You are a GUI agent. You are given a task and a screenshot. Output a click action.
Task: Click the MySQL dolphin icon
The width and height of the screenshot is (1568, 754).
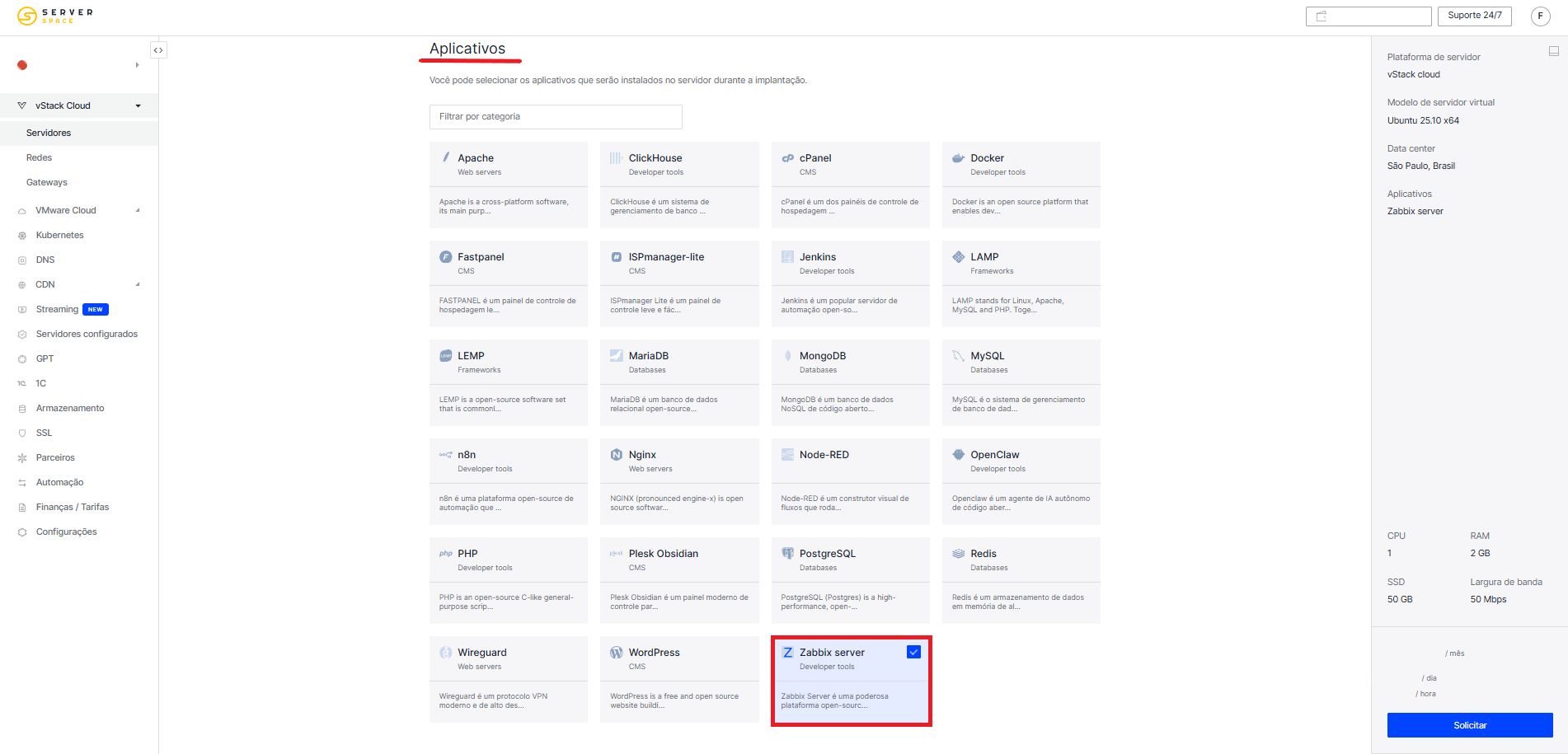958,355
